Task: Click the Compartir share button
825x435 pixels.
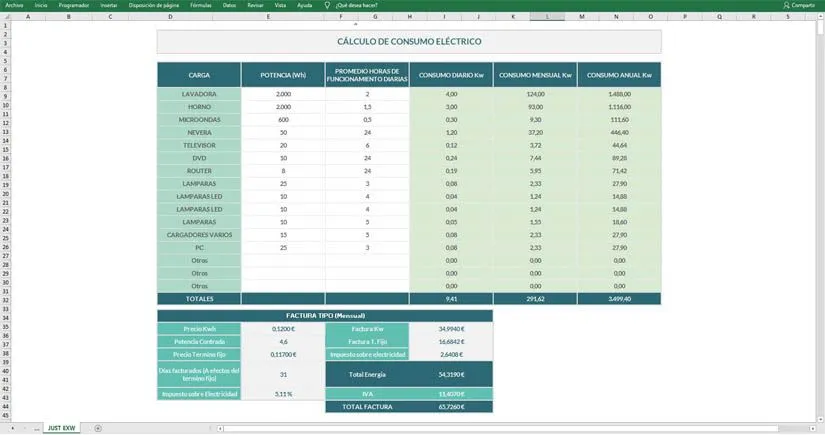Action: (796, 5)
